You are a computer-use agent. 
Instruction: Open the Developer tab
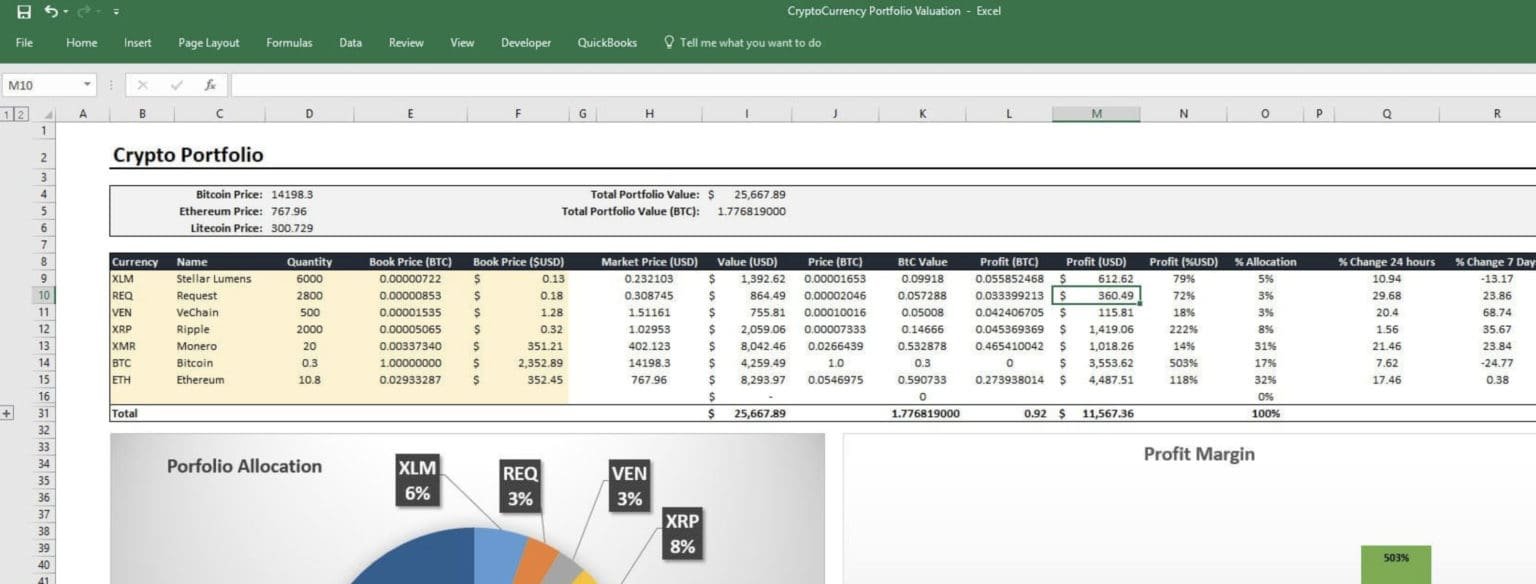[525, 43]
